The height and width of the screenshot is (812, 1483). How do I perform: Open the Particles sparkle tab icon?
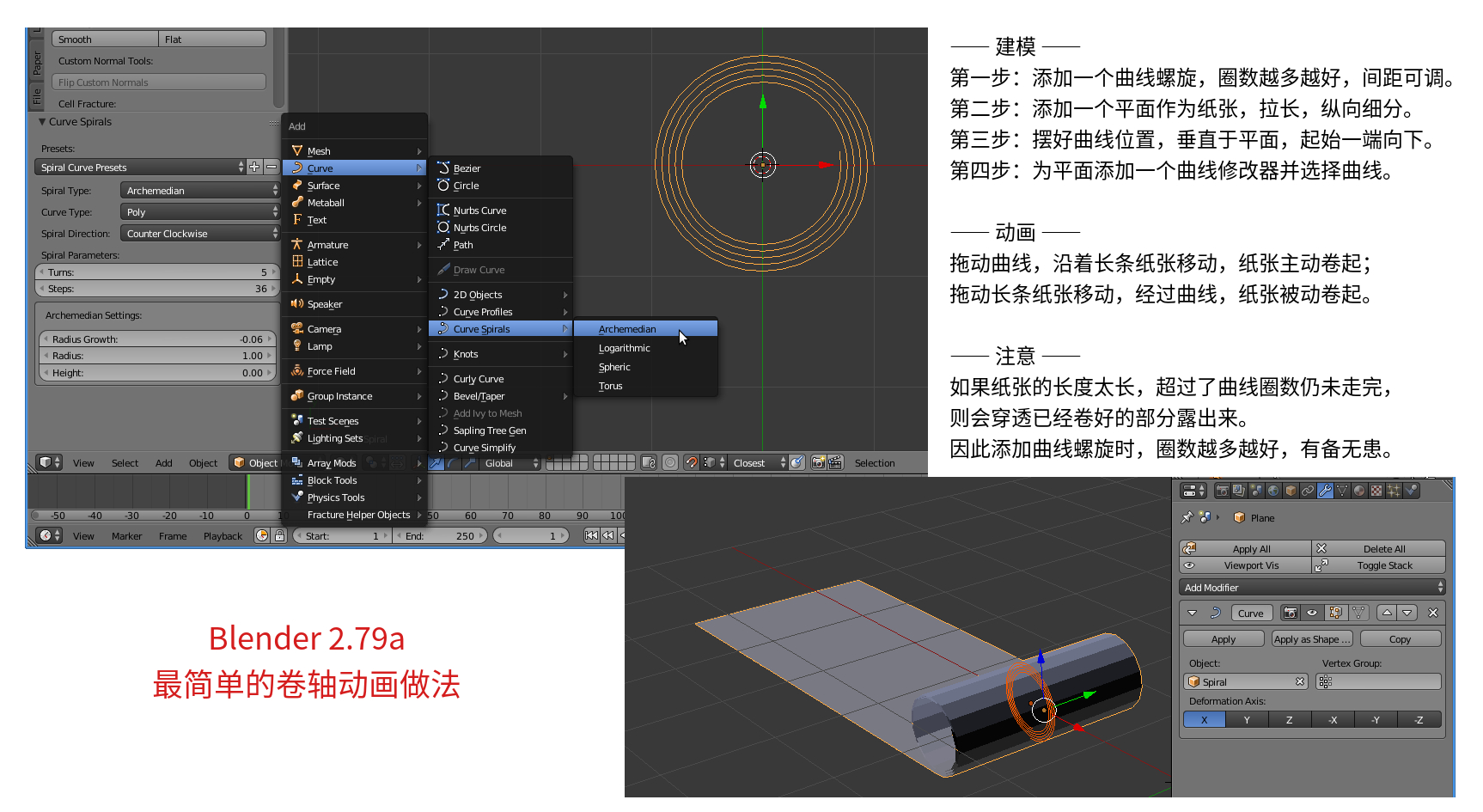pos(1394,491)
